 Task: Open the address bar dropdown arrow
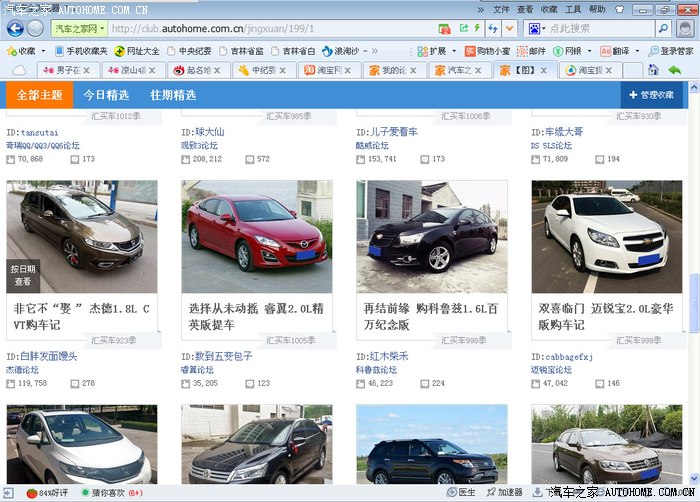(x=509, y=28)
